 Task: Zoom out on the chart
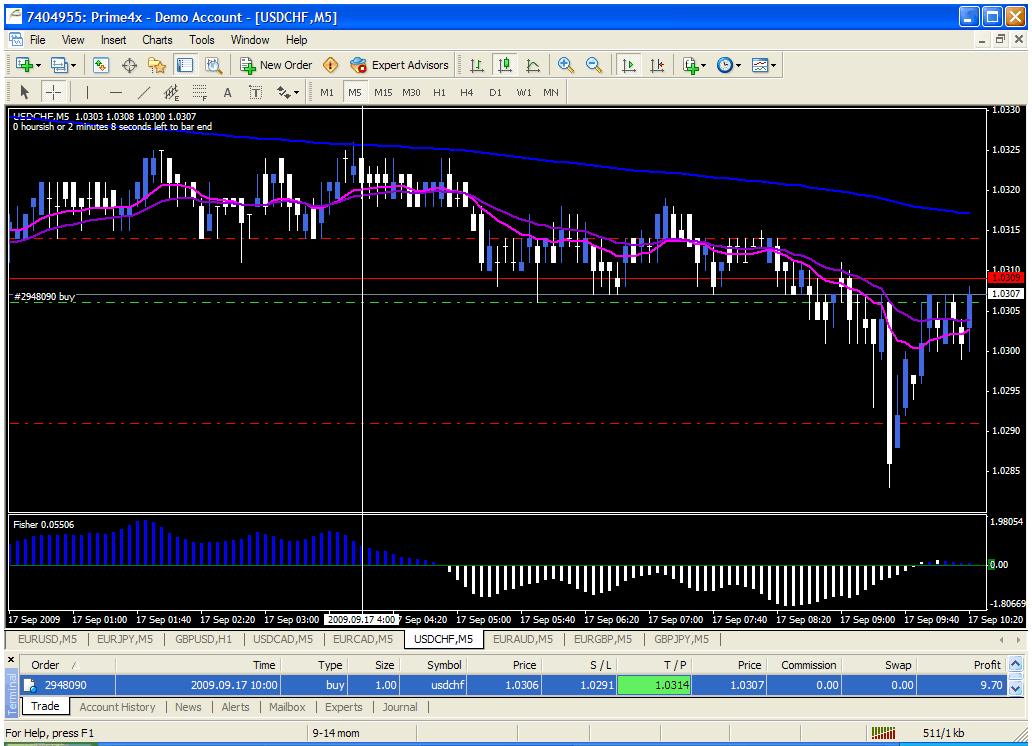tap(594, 65)
